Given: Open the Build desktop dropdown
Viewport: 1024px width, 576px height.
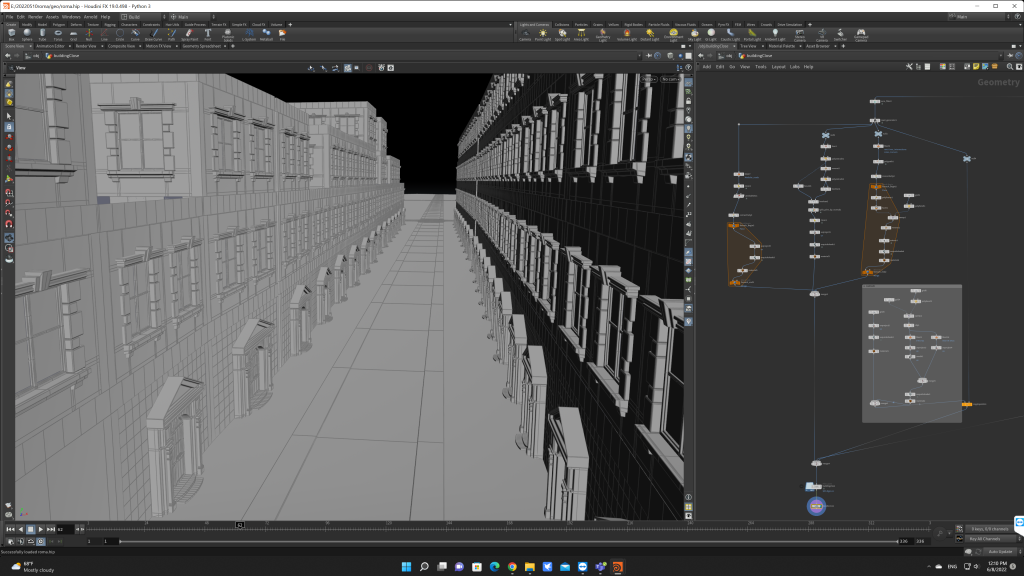Looking at the screenshot, I should 142,17.
